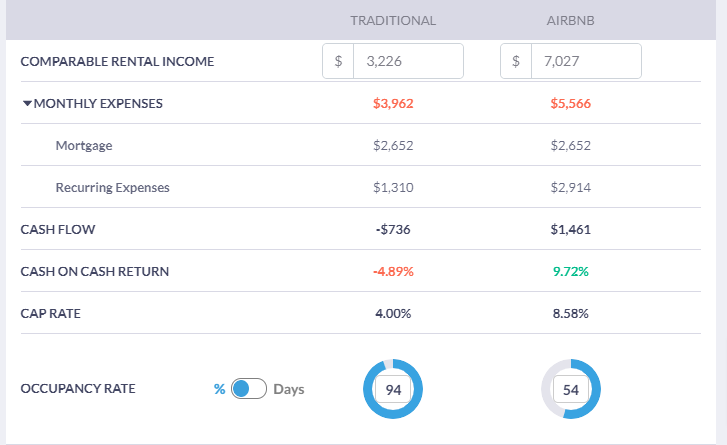Viewport: 727px width, 445px height.
Task: Choose the % label beside the switch
Action: click(219, 389)
